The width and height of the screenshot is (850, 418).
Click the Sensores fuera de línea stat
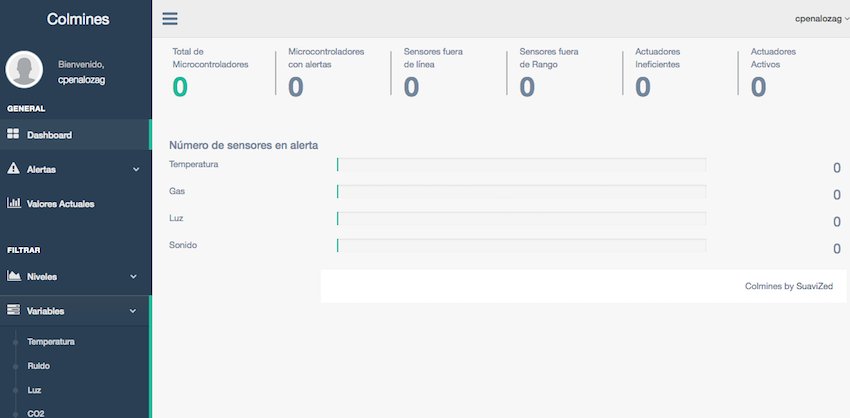(x=433, y=73)
